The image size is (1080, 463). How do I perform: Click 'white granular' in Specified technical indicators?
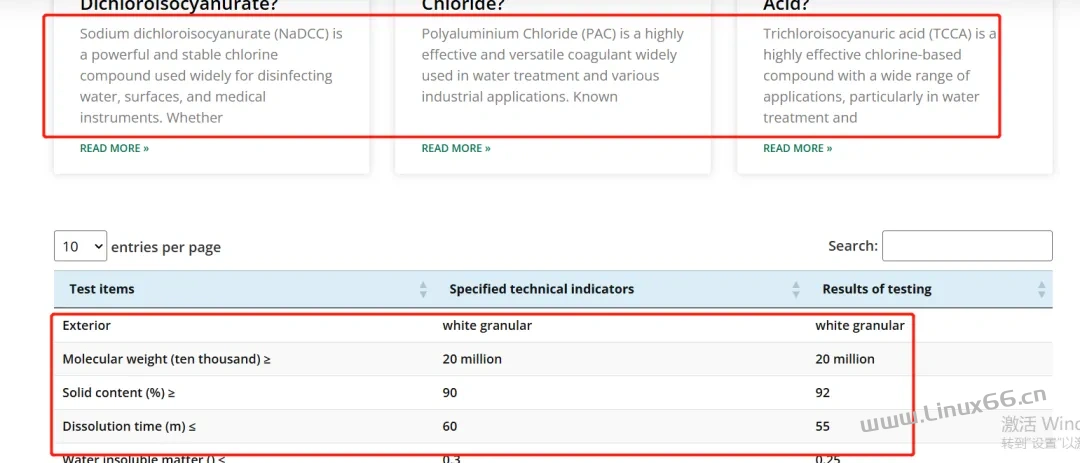click(487, 325)
